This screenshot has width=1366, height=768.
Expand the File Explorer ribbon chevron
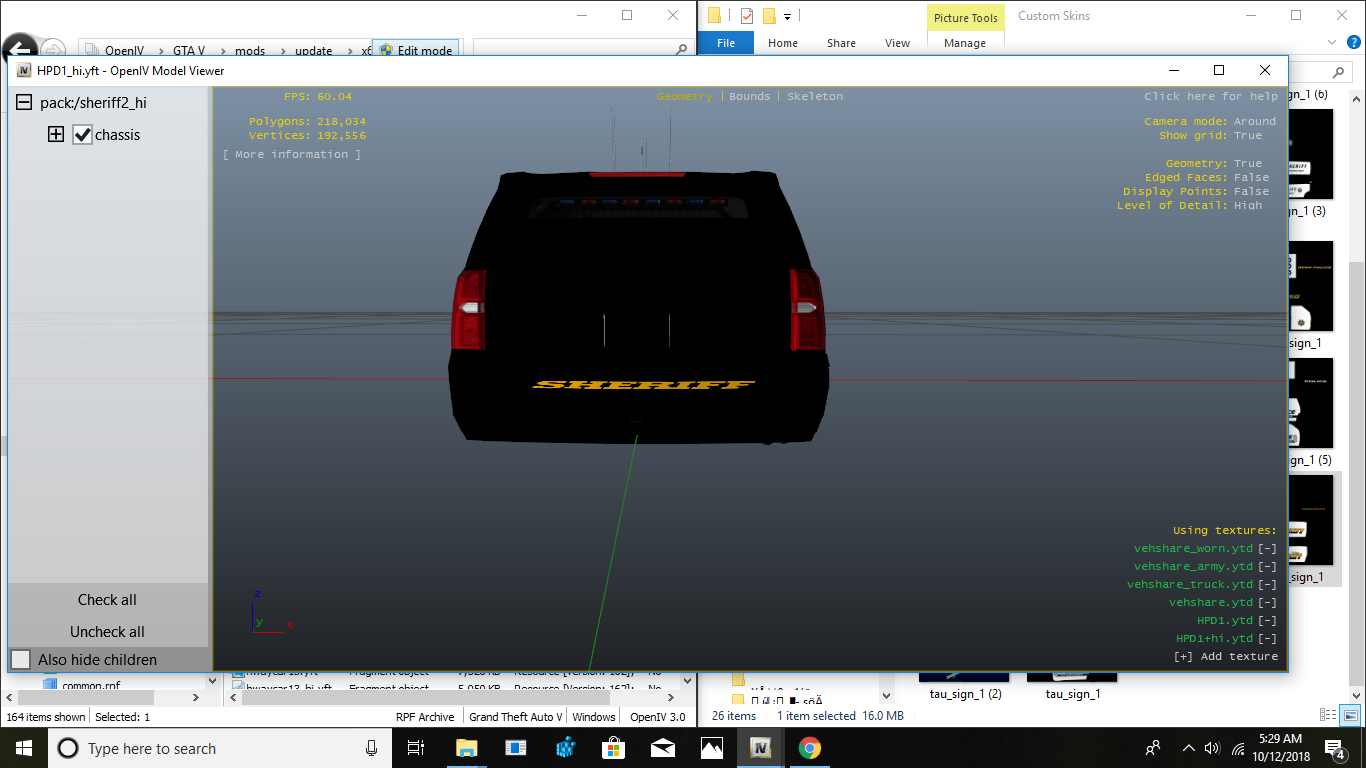point(1331,43)
